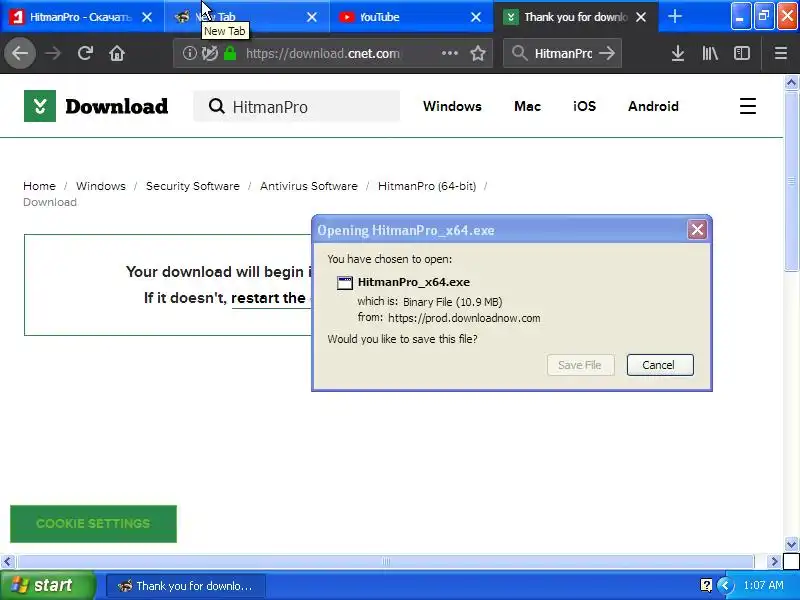
Task: Cancel the file download dialog
Action: 660,365
